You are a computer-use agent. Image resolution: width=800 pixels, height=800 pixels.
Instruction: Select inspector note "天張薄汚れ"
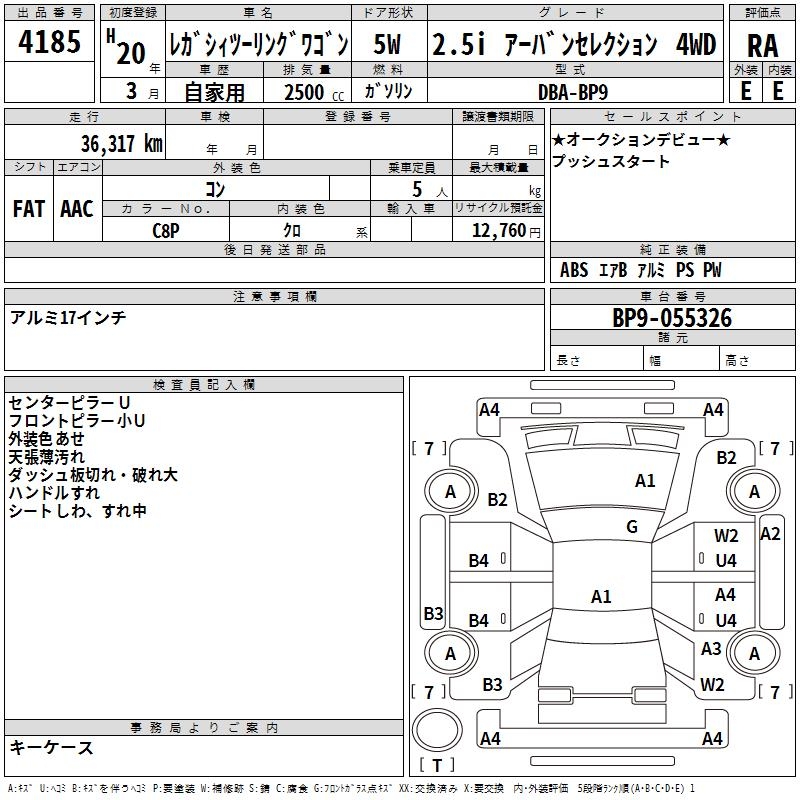(46, 457)
